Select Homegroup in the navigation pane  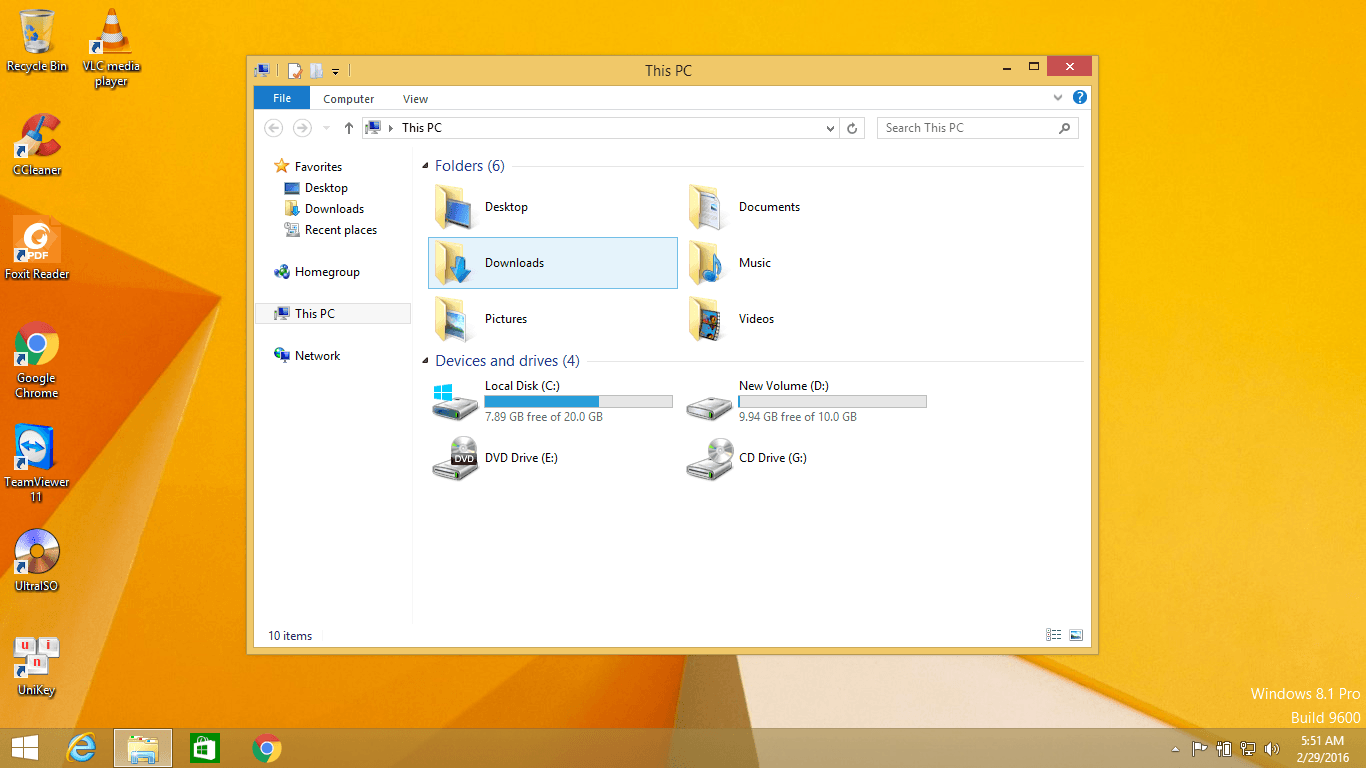[x=316, y=272]
